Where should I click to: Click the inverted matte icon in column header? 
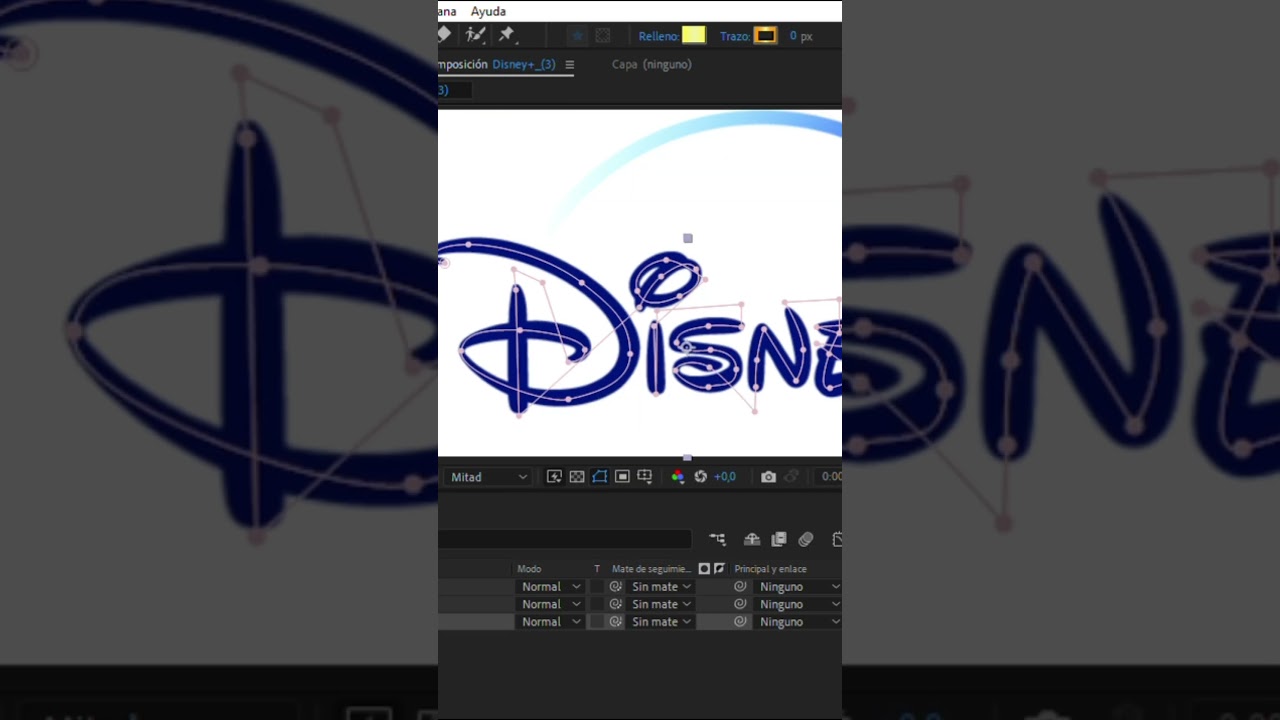(719, 569)
